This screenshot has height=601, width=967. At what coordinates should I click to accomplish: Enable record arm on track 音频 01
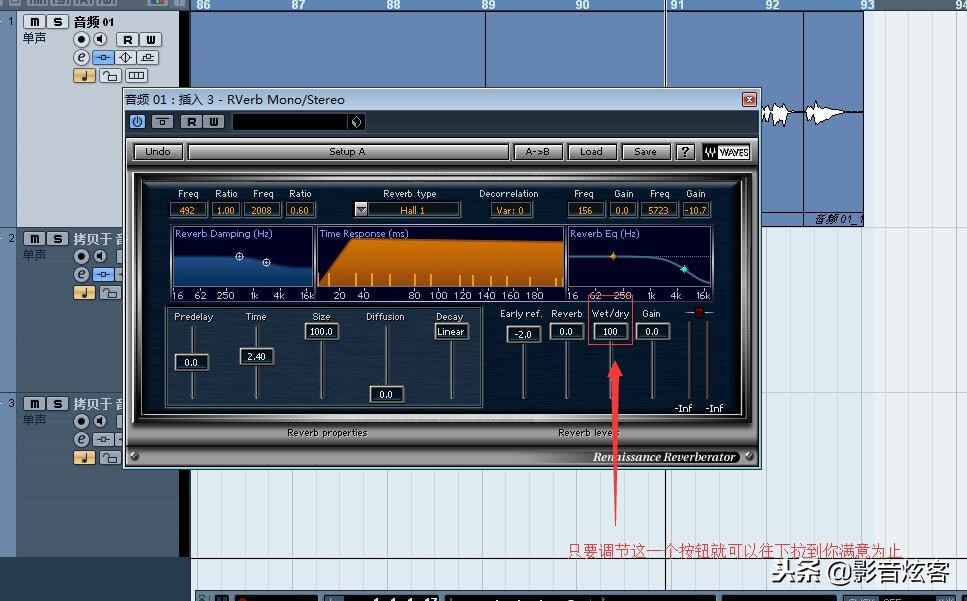pyautogui.click(x=80, y=41)
